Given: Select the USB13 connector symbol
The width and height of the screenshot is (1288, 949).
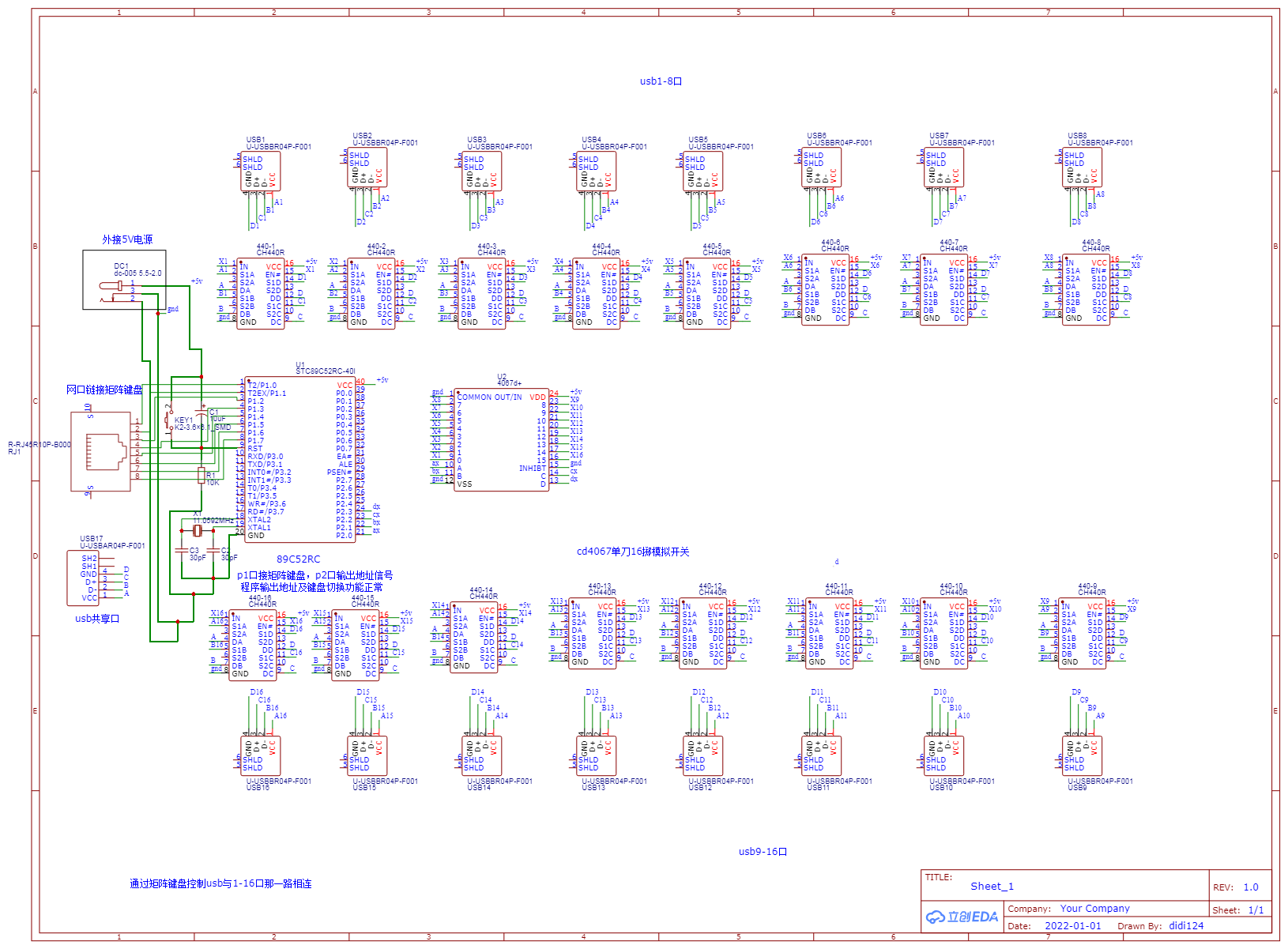Looking at the screenshot, I should (597, 755).
